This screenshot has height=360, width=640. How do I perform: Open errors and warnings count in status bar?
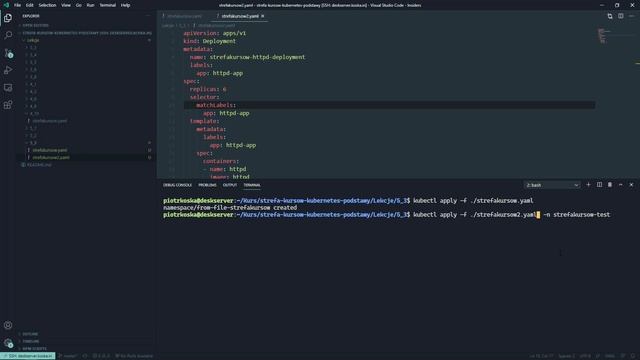[x=101, y=356]
